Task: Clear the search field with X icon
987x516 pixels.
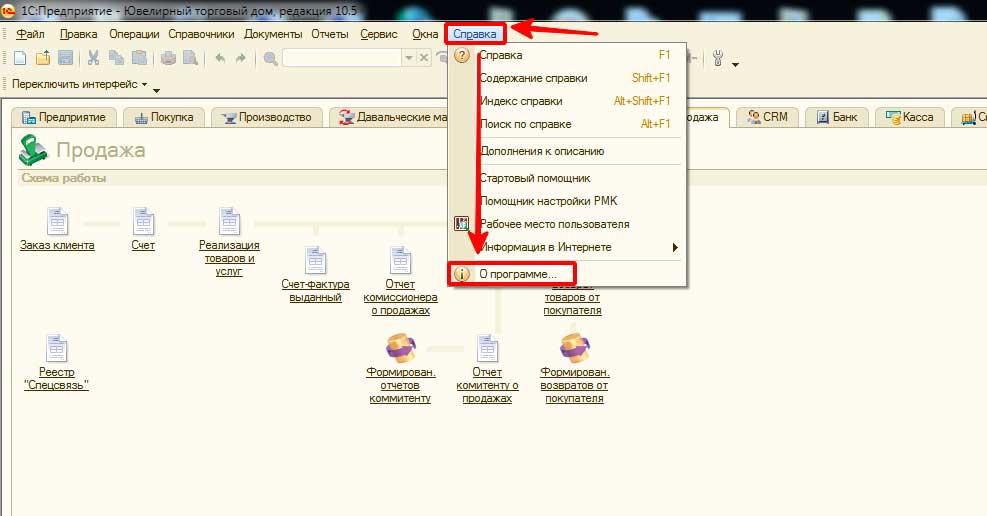Action: coord(424,58)
